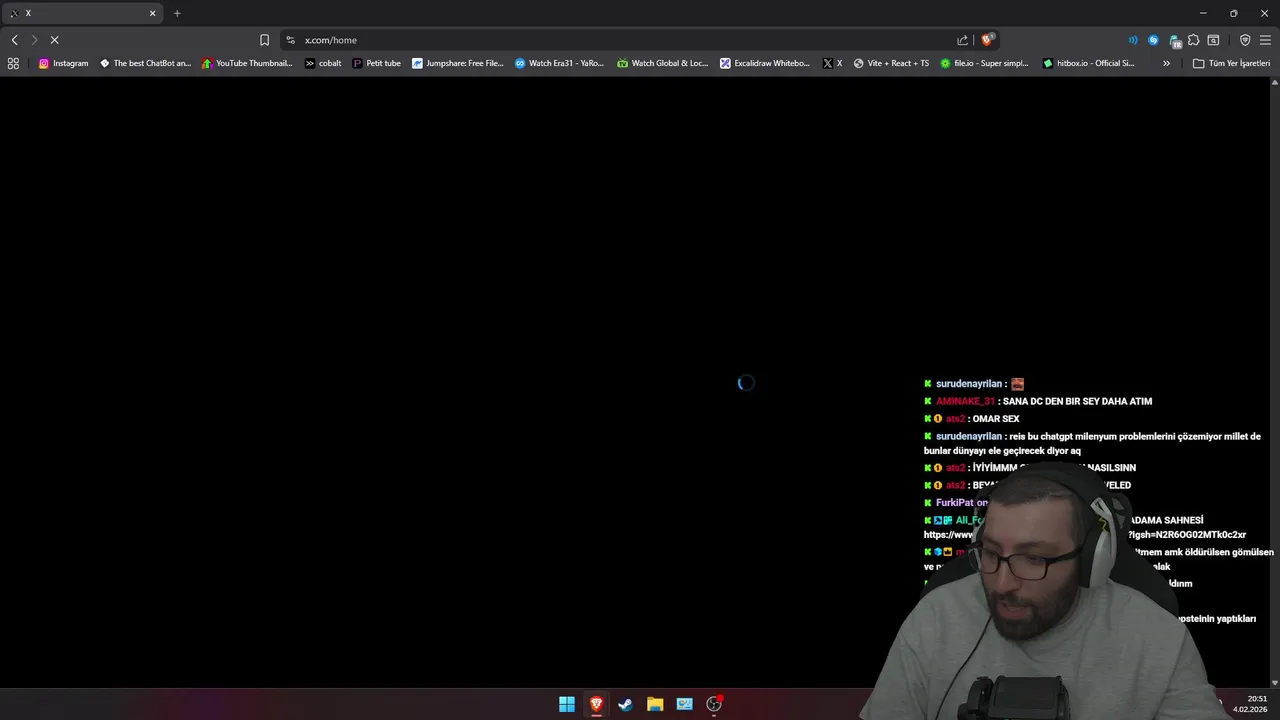Bookmark this page using the bookmark icon

(x=264, y=40)
